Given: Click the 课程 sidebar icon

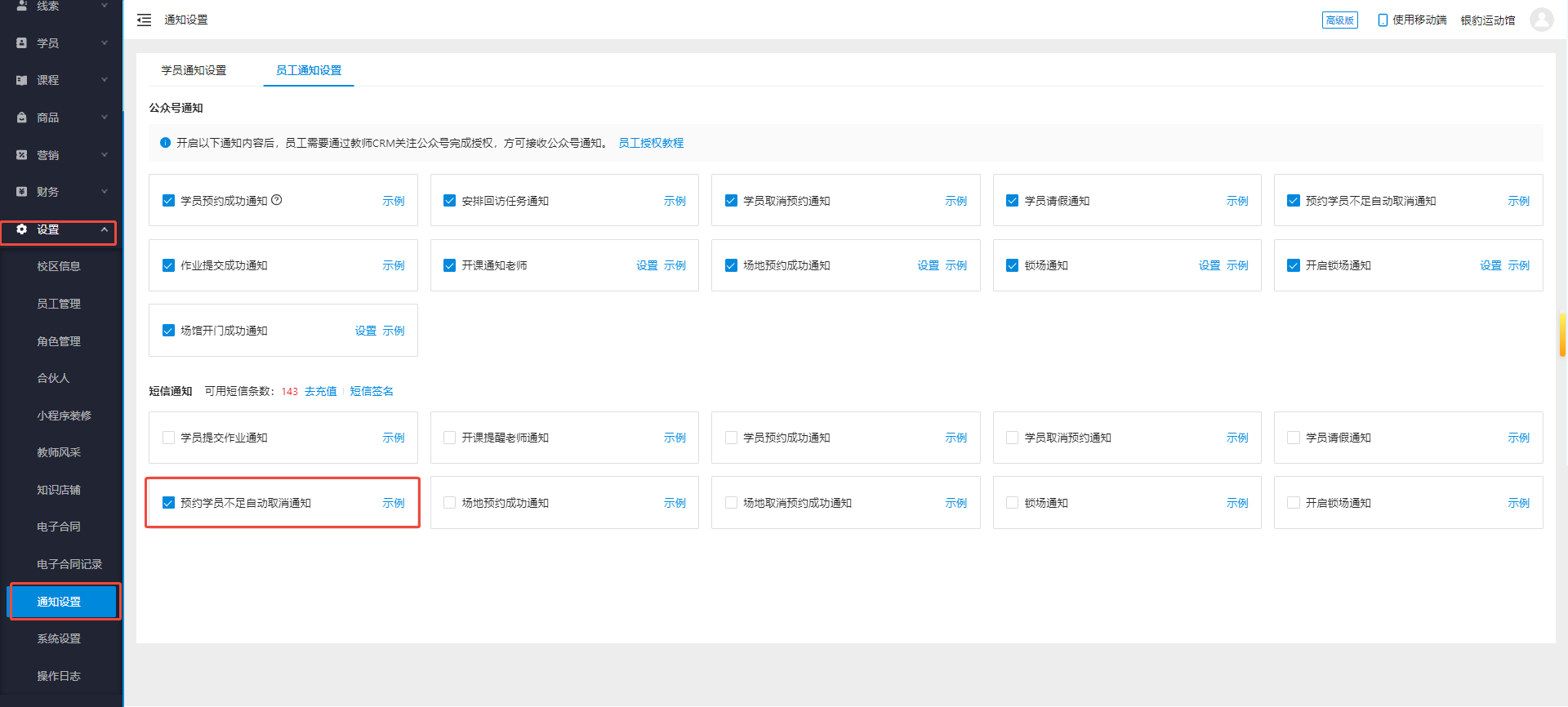Looking at the screenshot, I should point(22,80).
